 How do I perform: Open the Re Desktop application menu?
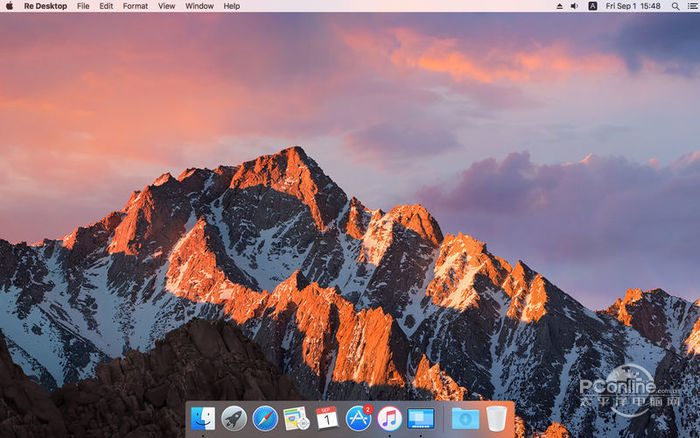[x=45, y=6]
